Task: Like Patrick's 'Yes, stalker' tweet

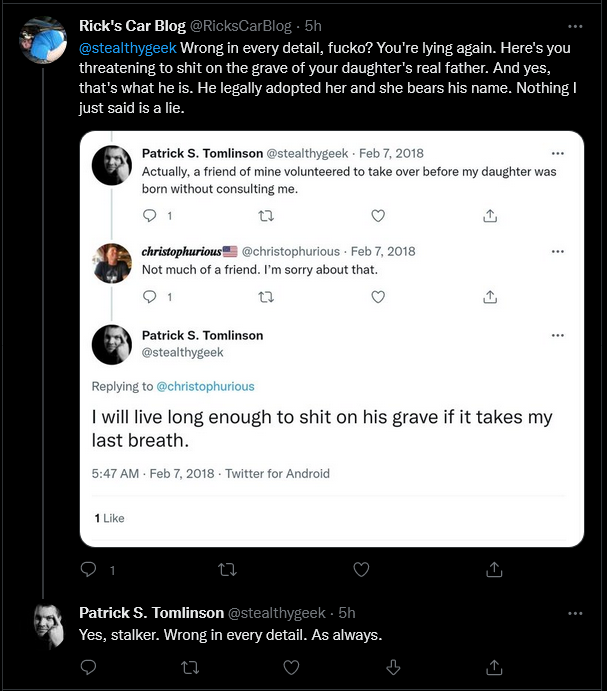Action: [291, 667]
